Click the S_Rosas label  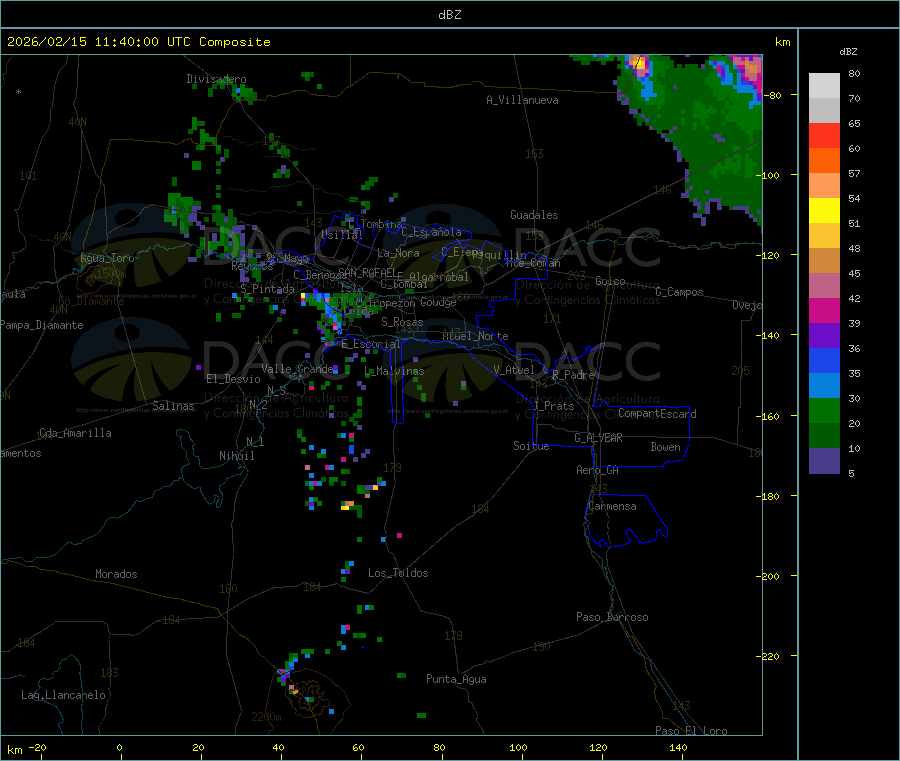coord(402,322)
